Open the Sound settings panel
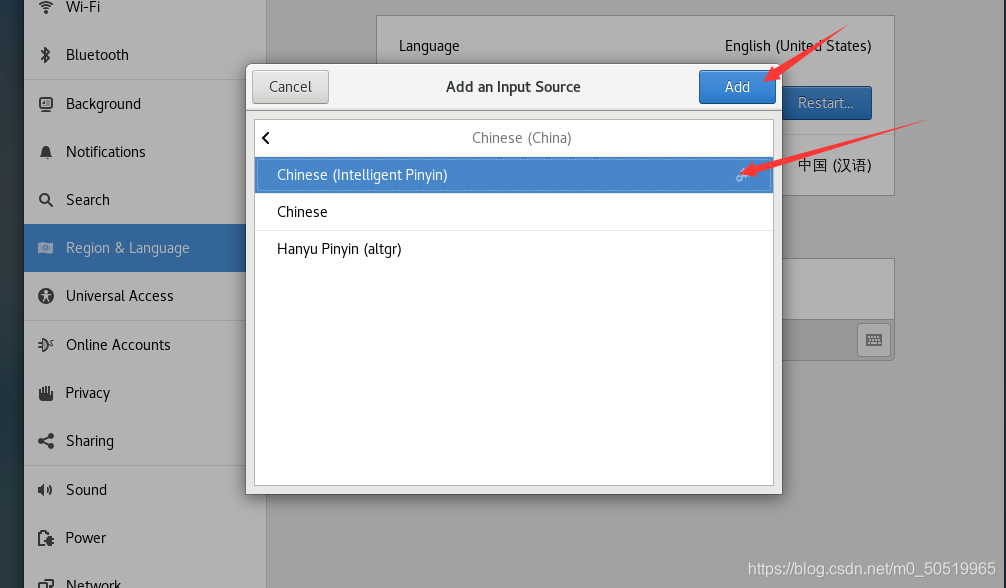 pos(145,490)
